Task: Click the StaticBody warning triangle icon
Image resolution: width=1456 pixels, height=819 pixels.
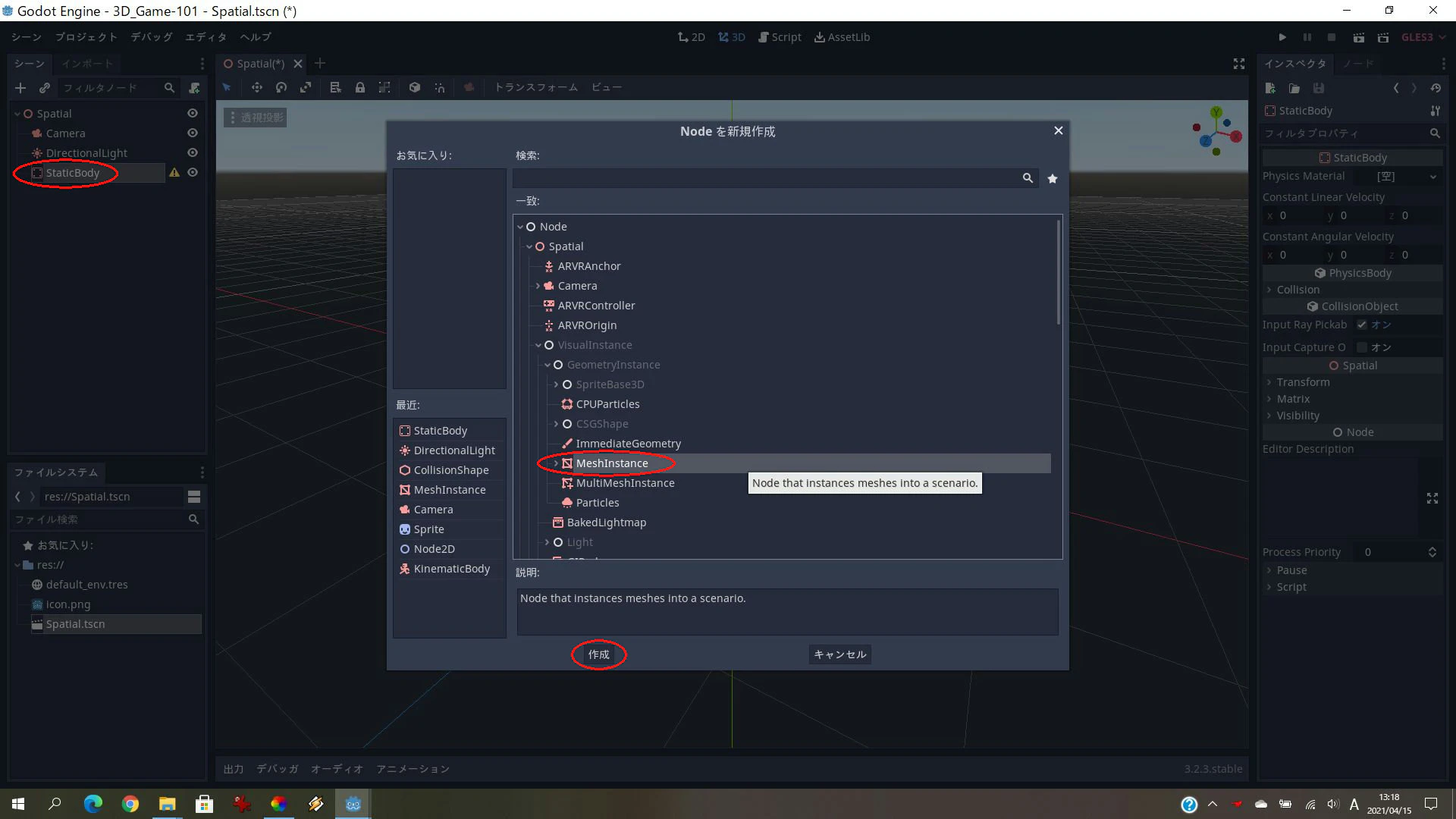Action: 174,173
